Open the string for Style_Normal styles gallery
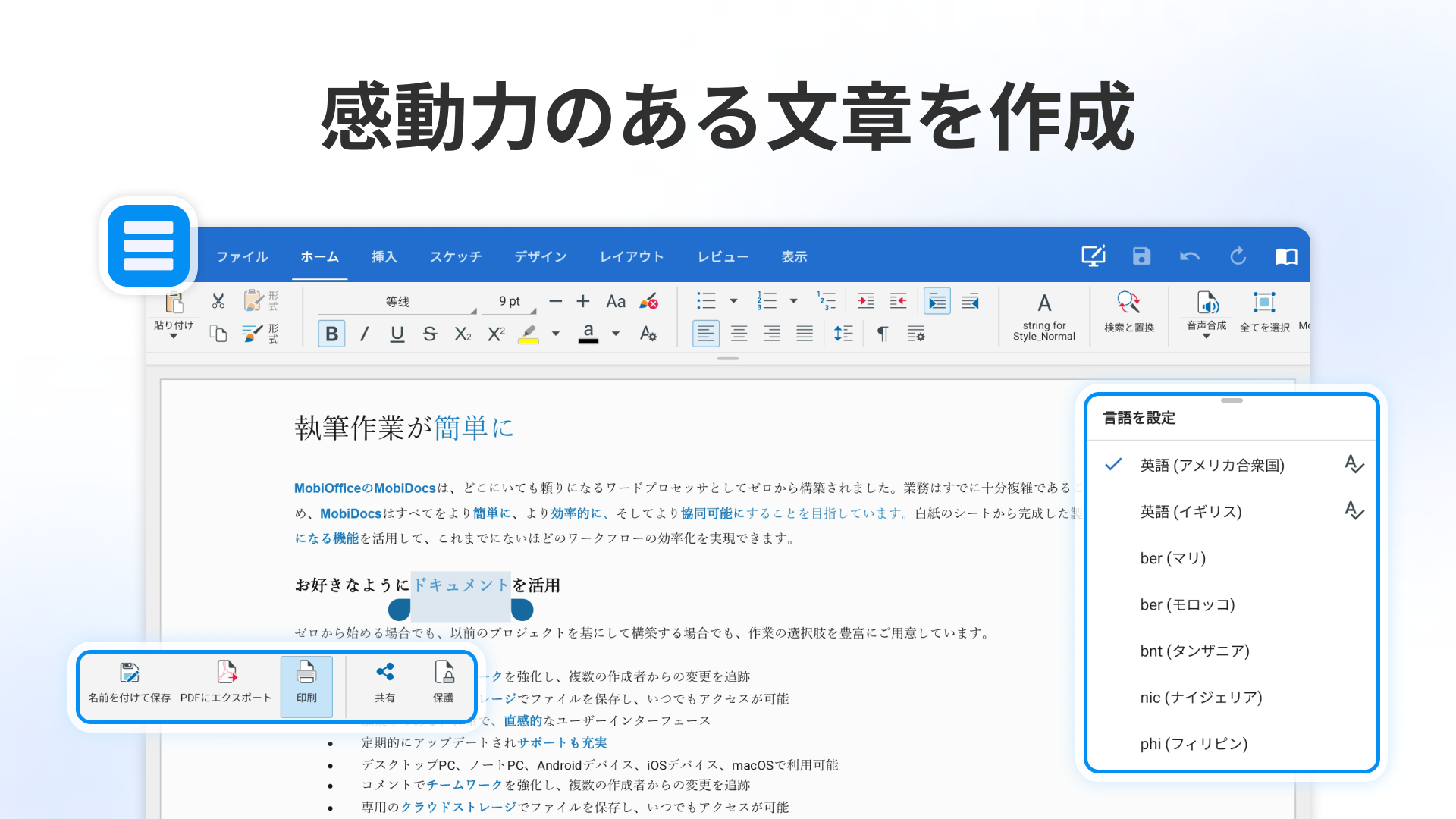1456x819 pixels. [1044, 317]
